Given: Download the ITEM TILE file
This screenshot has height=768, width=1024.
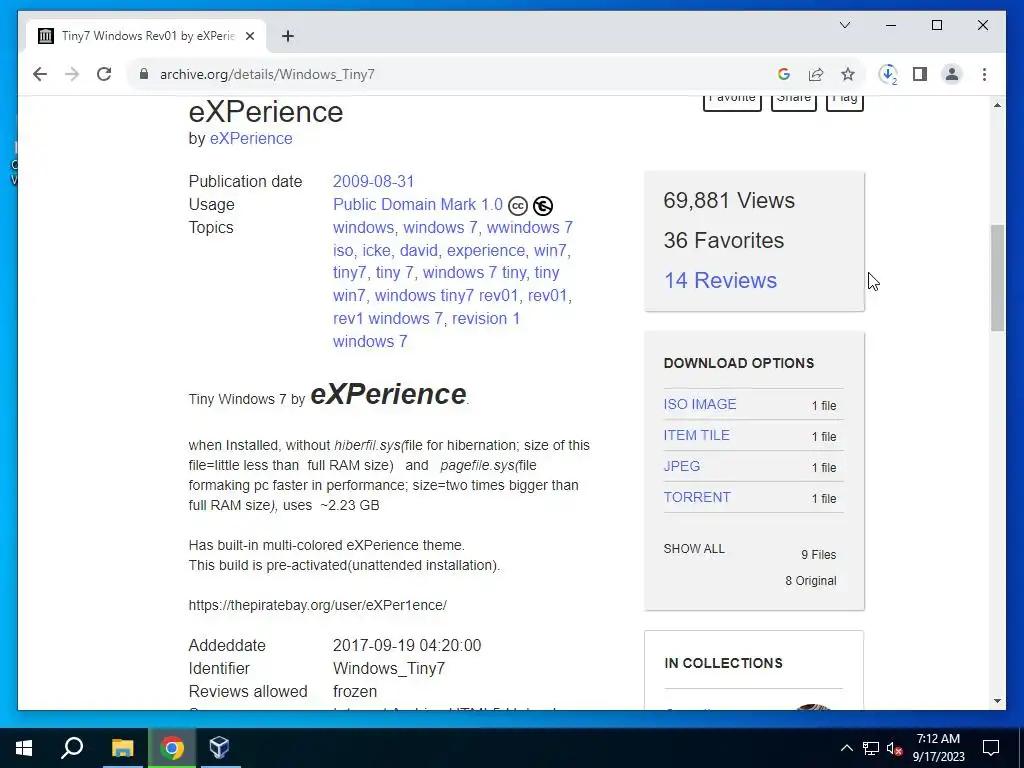Looking at the screenshot, I should [697, 435].
